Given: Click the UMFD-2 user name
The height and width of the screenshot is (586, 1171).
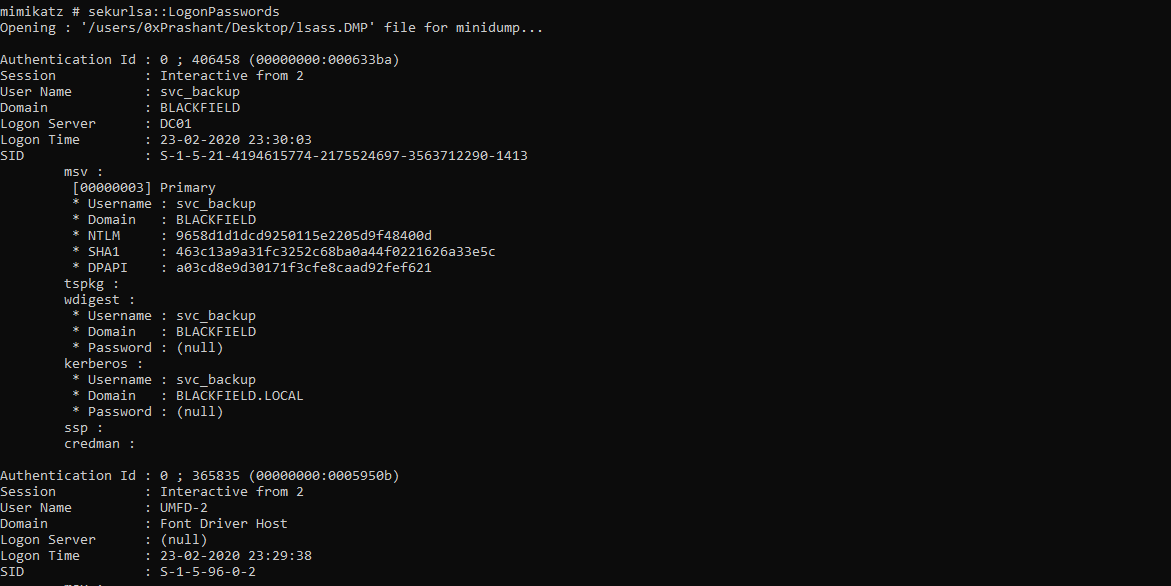Looking at the screenshot, I should (x=183, y=508).
